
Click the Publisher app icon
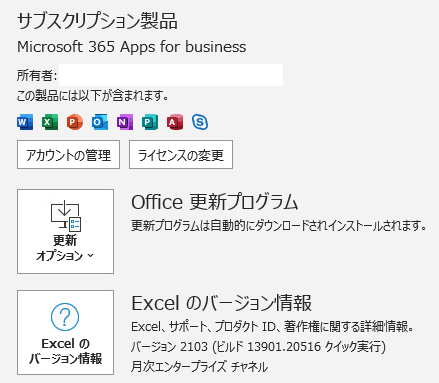click(150, 122)
